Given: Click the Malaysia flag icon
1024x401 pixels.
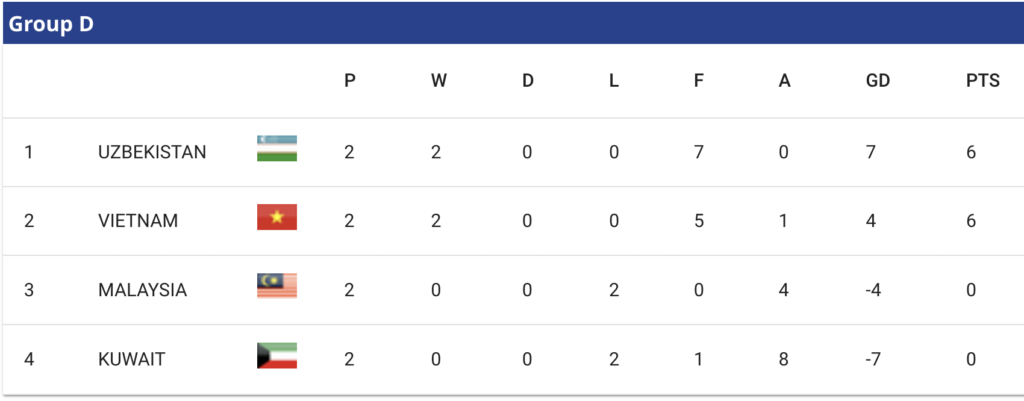Looking at the screenshot, I should point(277,286).
